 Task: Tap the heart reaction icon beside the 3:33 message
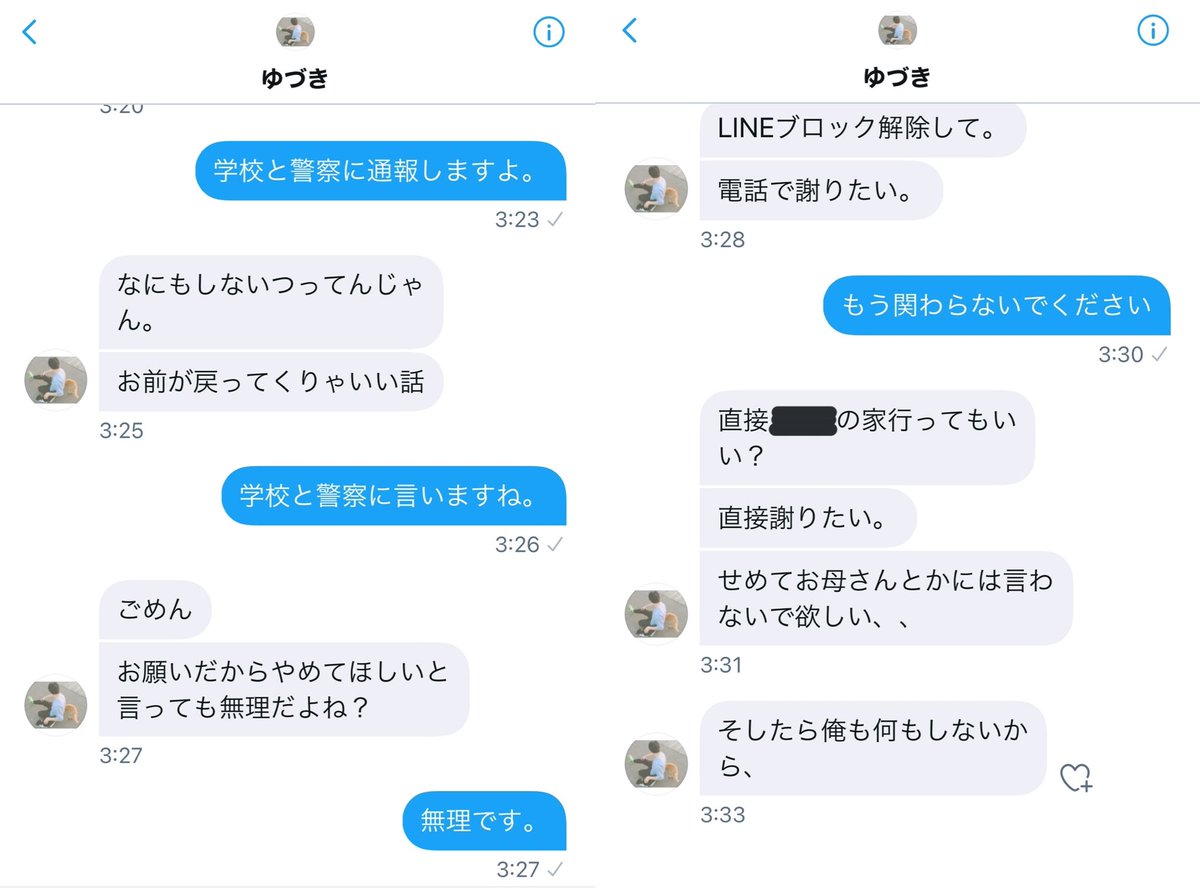(1076, 778)
